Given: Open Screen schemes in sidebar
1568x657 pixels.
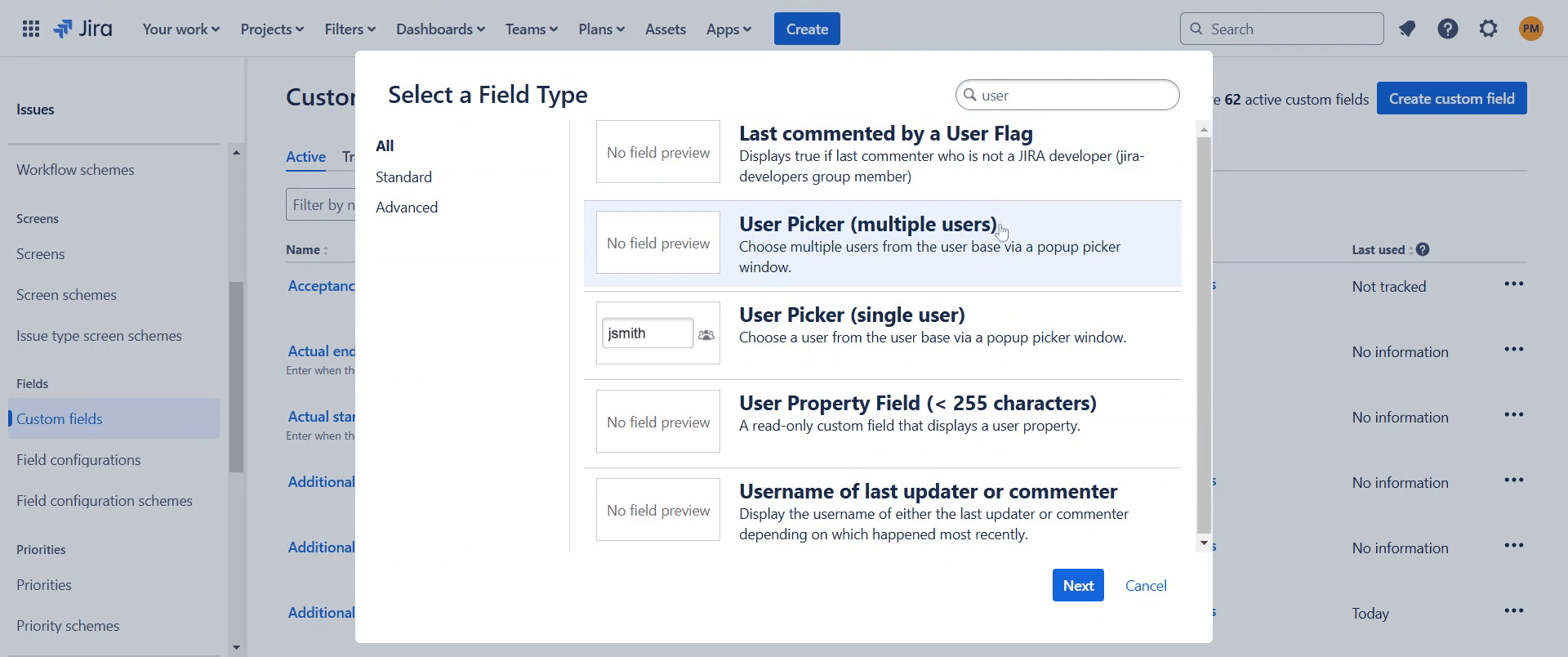Looking at the screenshot, I should click(66, 295).
